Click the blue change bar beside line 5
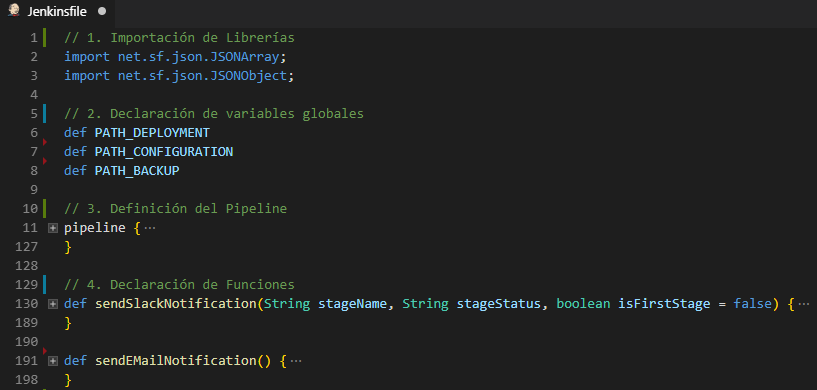The image size is (817, 390). [44, 114]
